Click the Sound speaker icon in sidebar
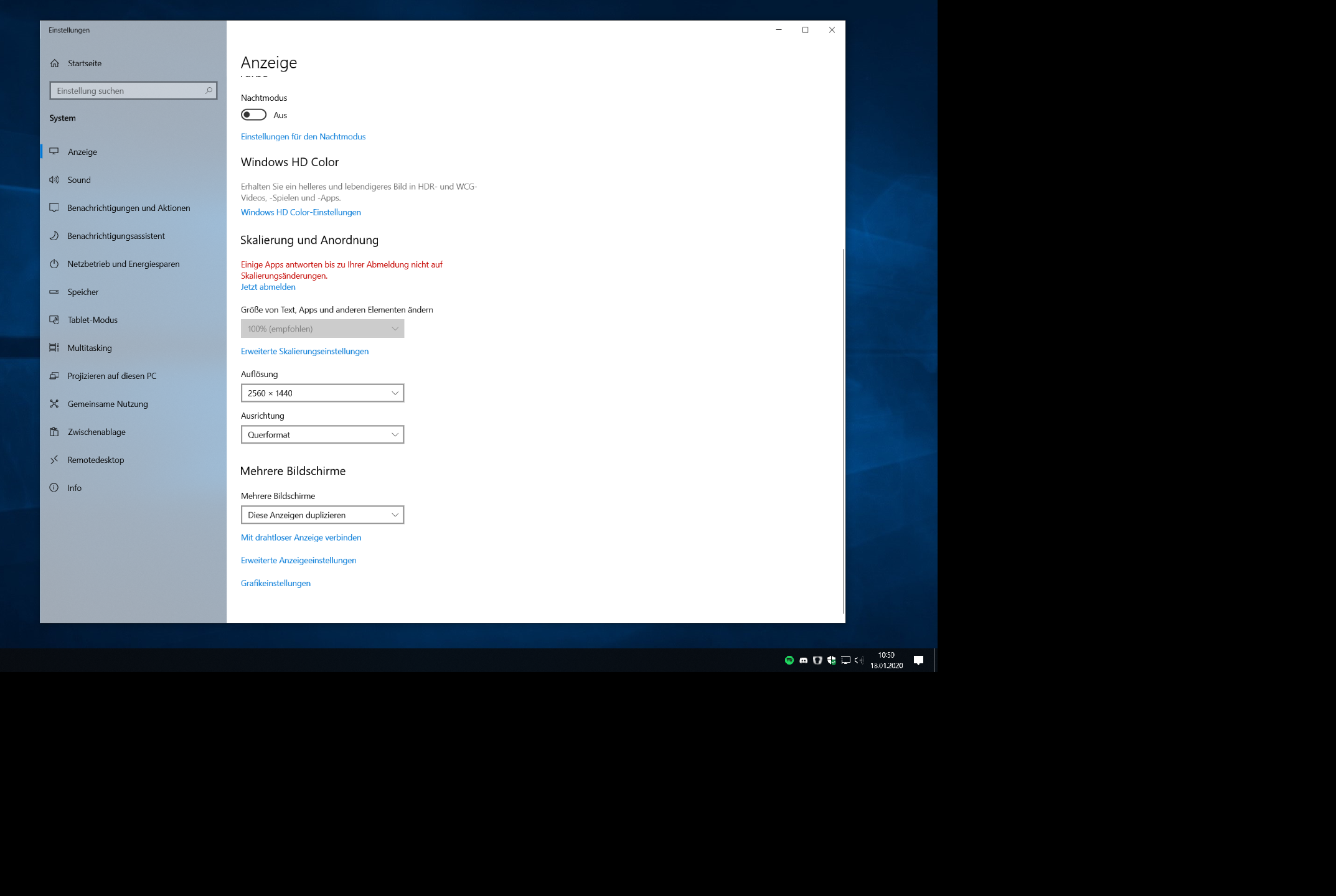Screen dimensions: 1336x896 click(x=54, y=180)
